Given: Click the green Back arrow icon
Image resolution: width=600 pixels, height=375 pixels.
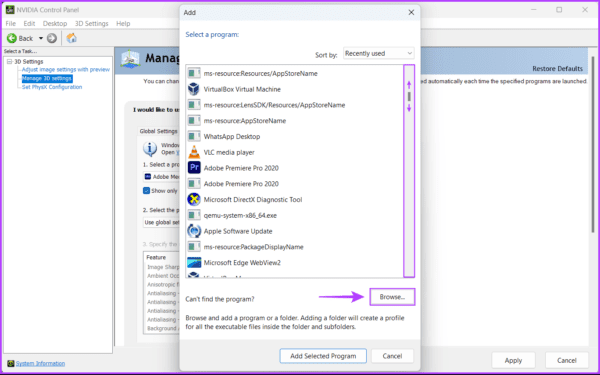Looking at the screenshot, I should click(x=12, y=38).
